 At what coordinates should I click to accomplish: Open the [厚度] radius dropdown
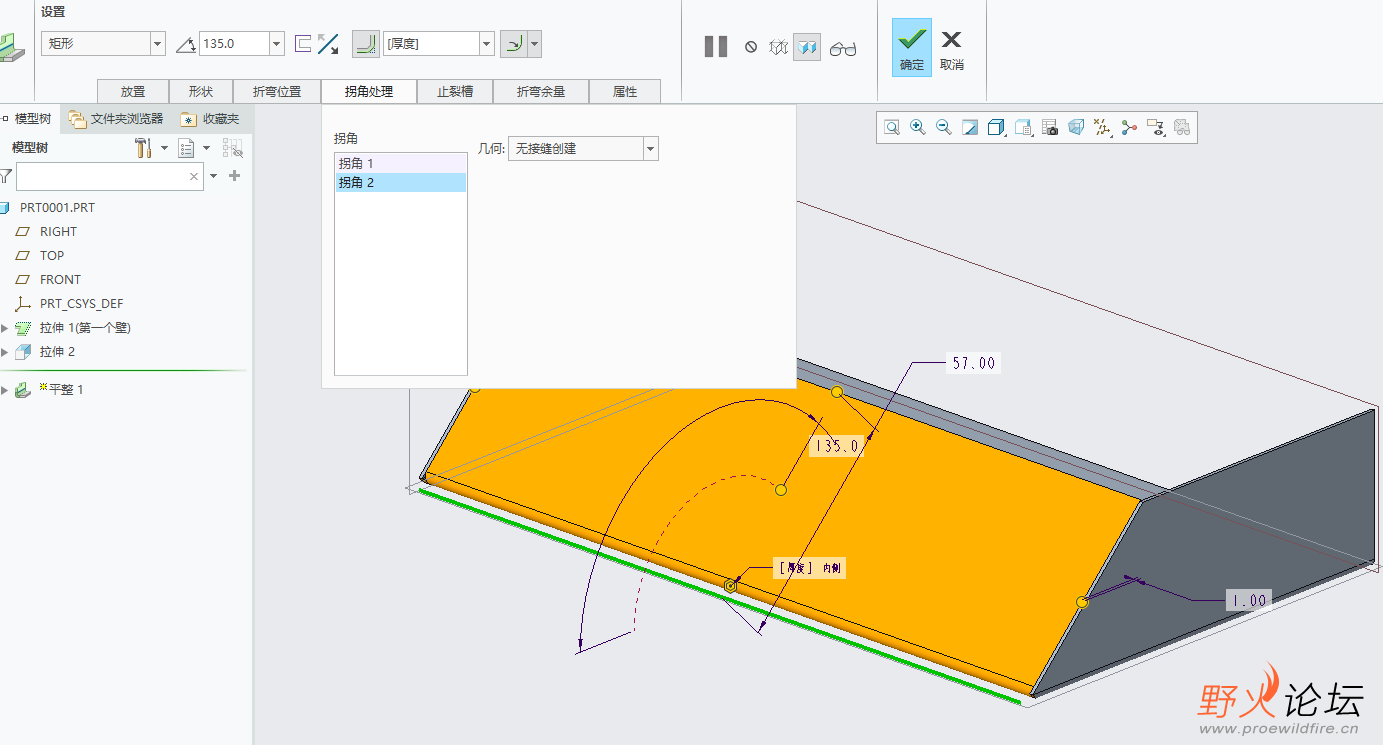point(487,44)
